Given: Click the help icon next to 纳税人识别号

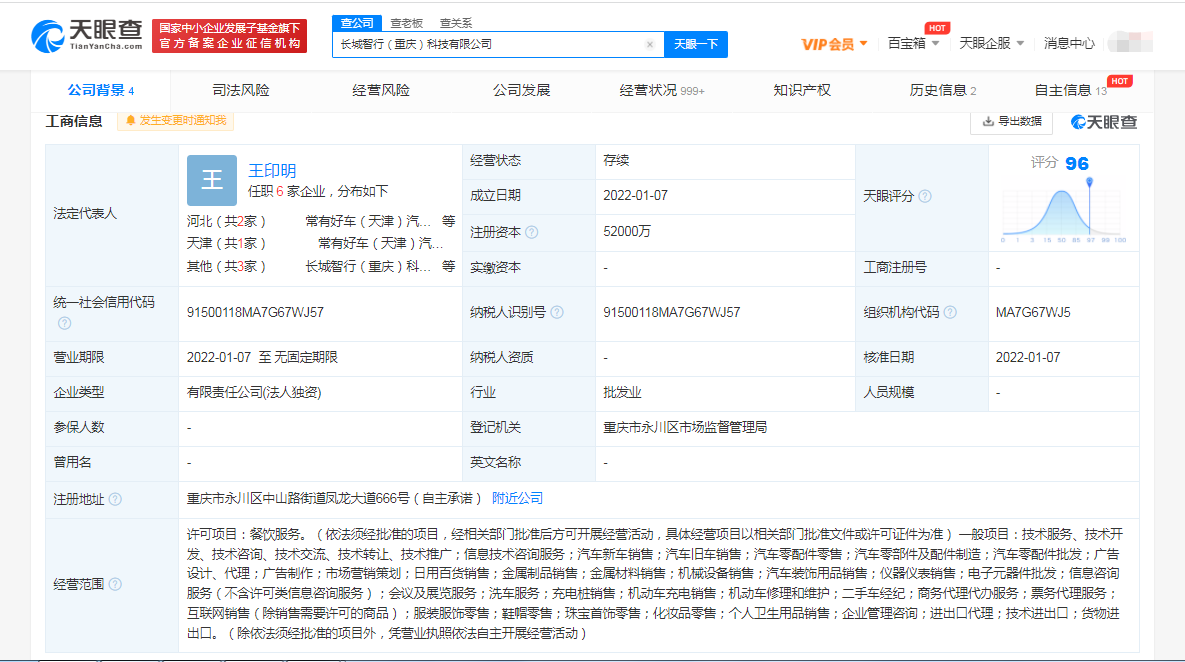Looking at the screenshot, I should click(557, 312).
